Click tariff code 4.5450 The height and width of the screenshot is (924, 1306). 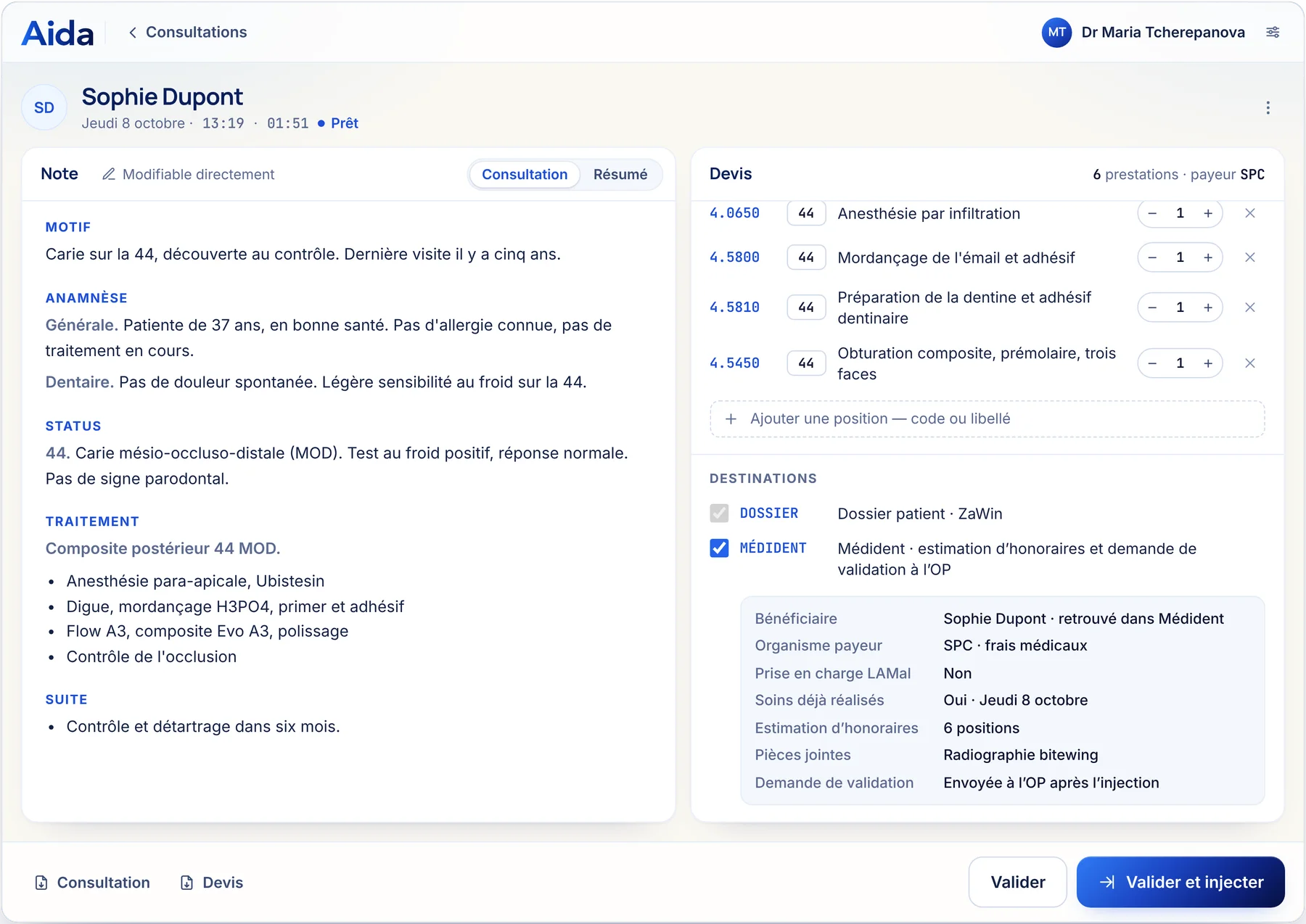point(734,363)
